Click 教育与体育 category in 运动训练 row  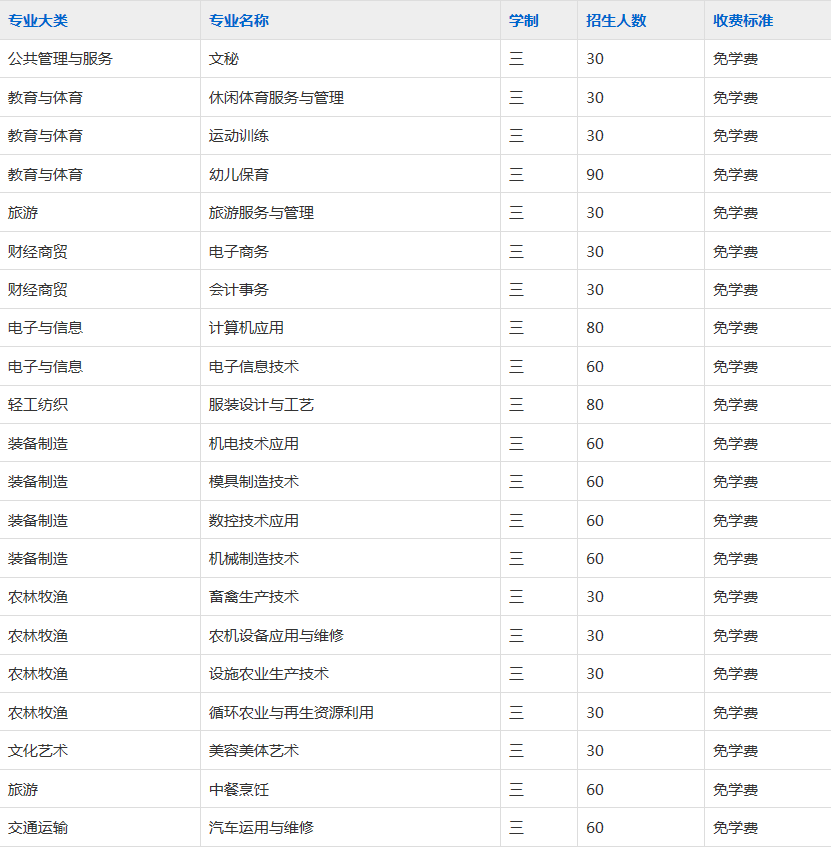coord(45,136)
